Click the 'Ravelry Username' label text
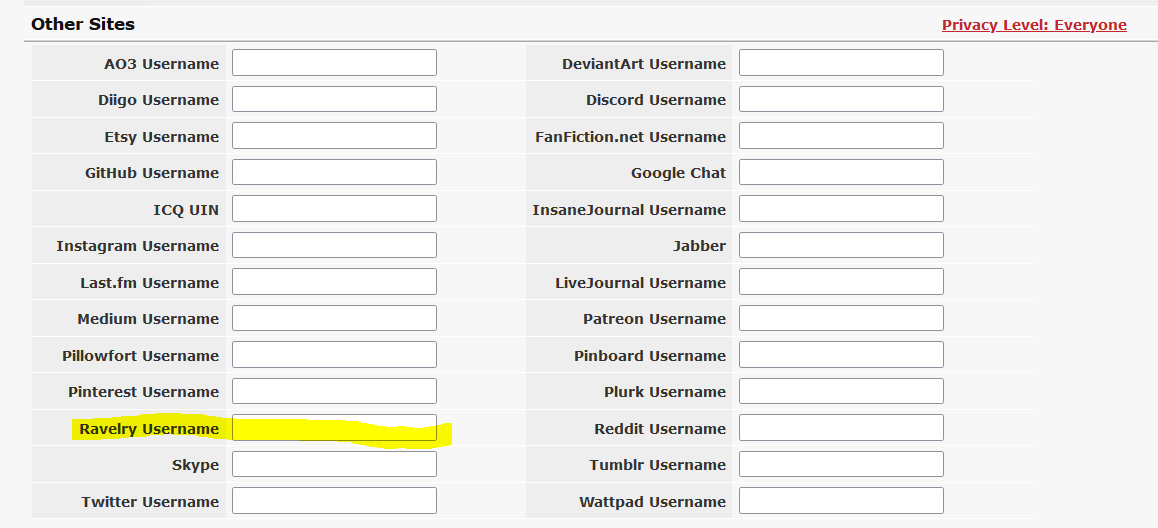The image size is (1158, 528). pos(149,429)
